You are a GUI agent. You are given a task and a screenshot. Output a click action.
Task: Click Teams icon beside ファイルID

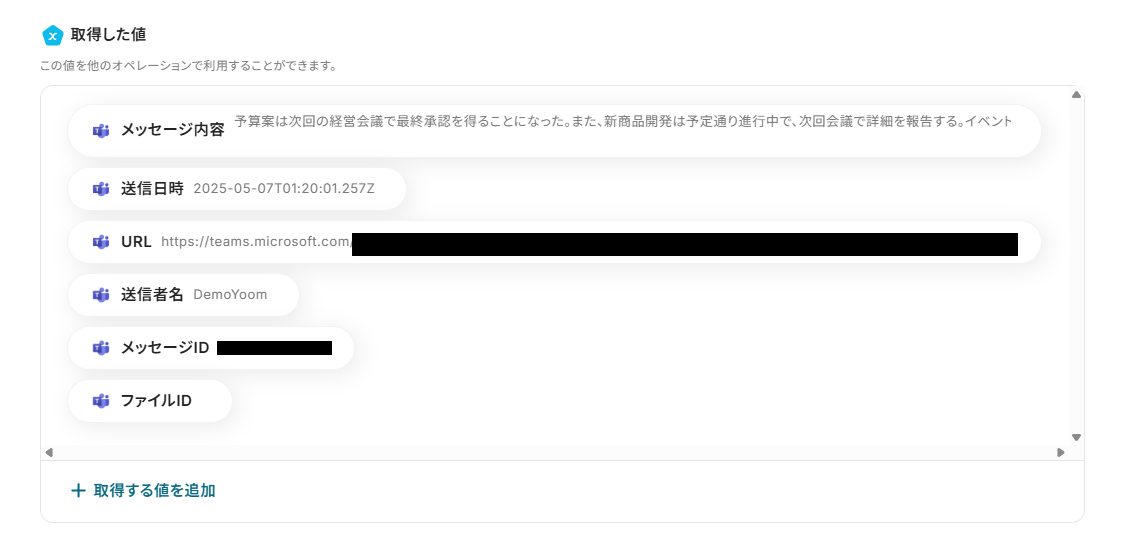[100, 401]
